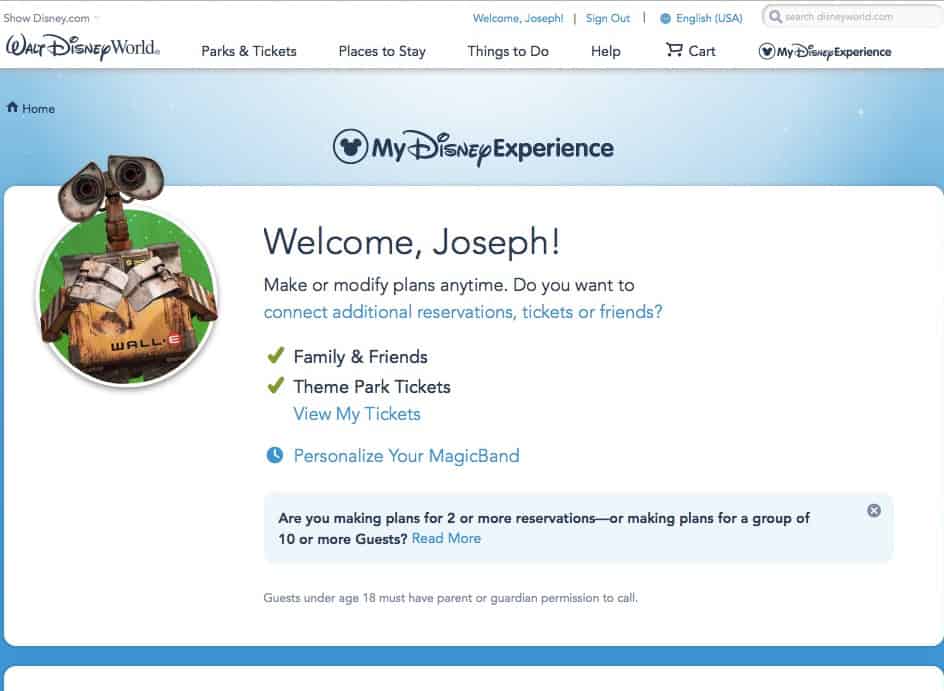Viewport: 944px width, 691px height.
Task: Click Read More in the group notice
Action: [446, 538]
